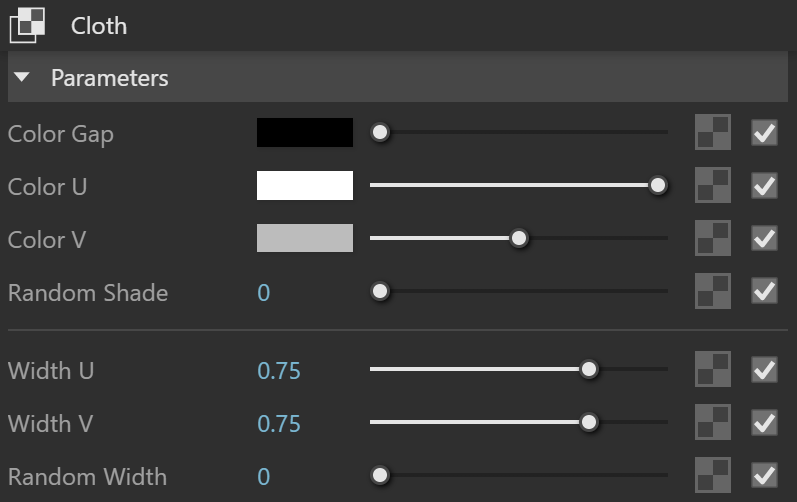Open texture map slot for Width U
The width and height of the screenshot is (797, 502).
tap(713, 369)
